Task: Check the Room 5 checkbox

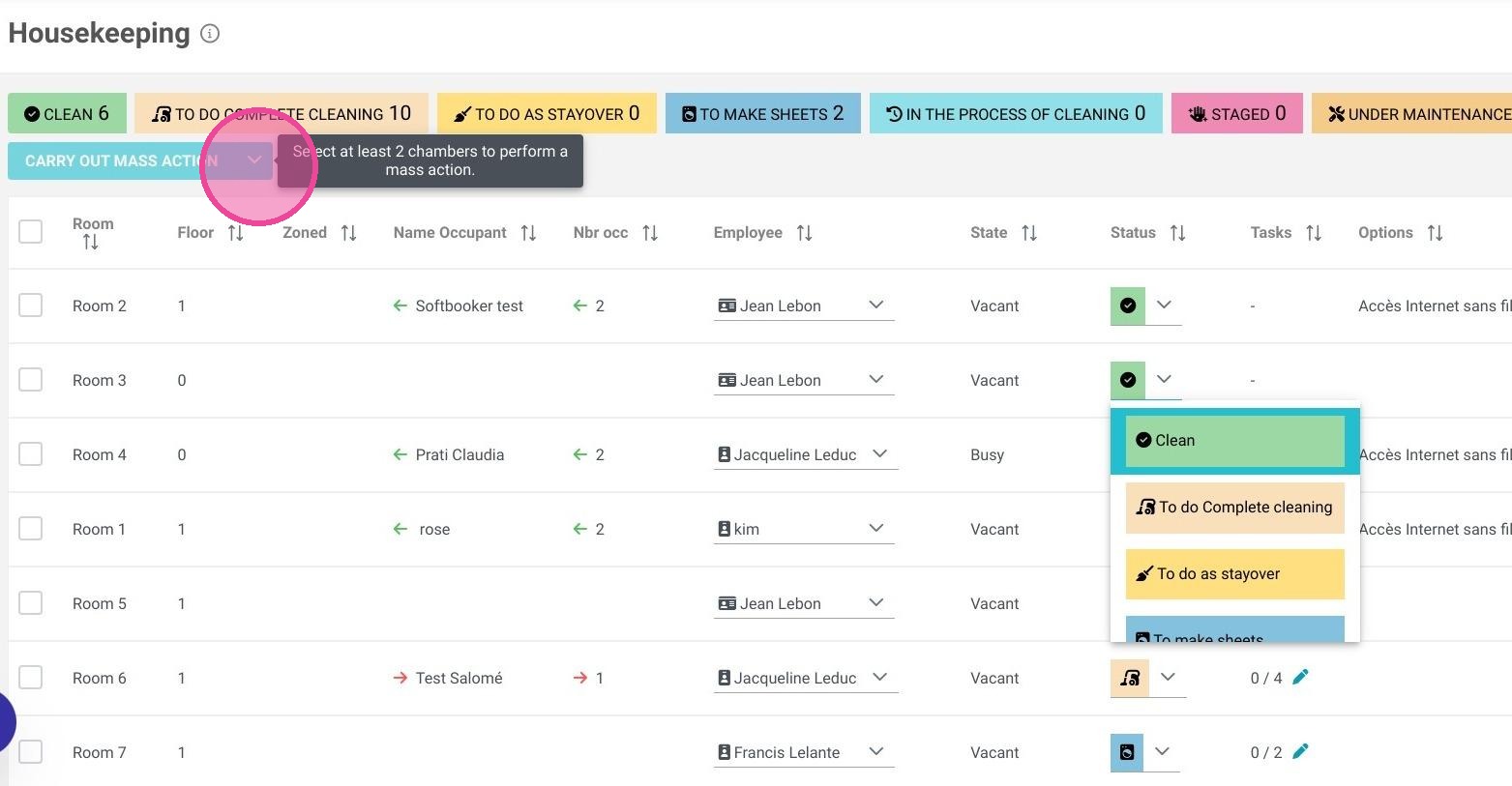Action: point(31,603)
